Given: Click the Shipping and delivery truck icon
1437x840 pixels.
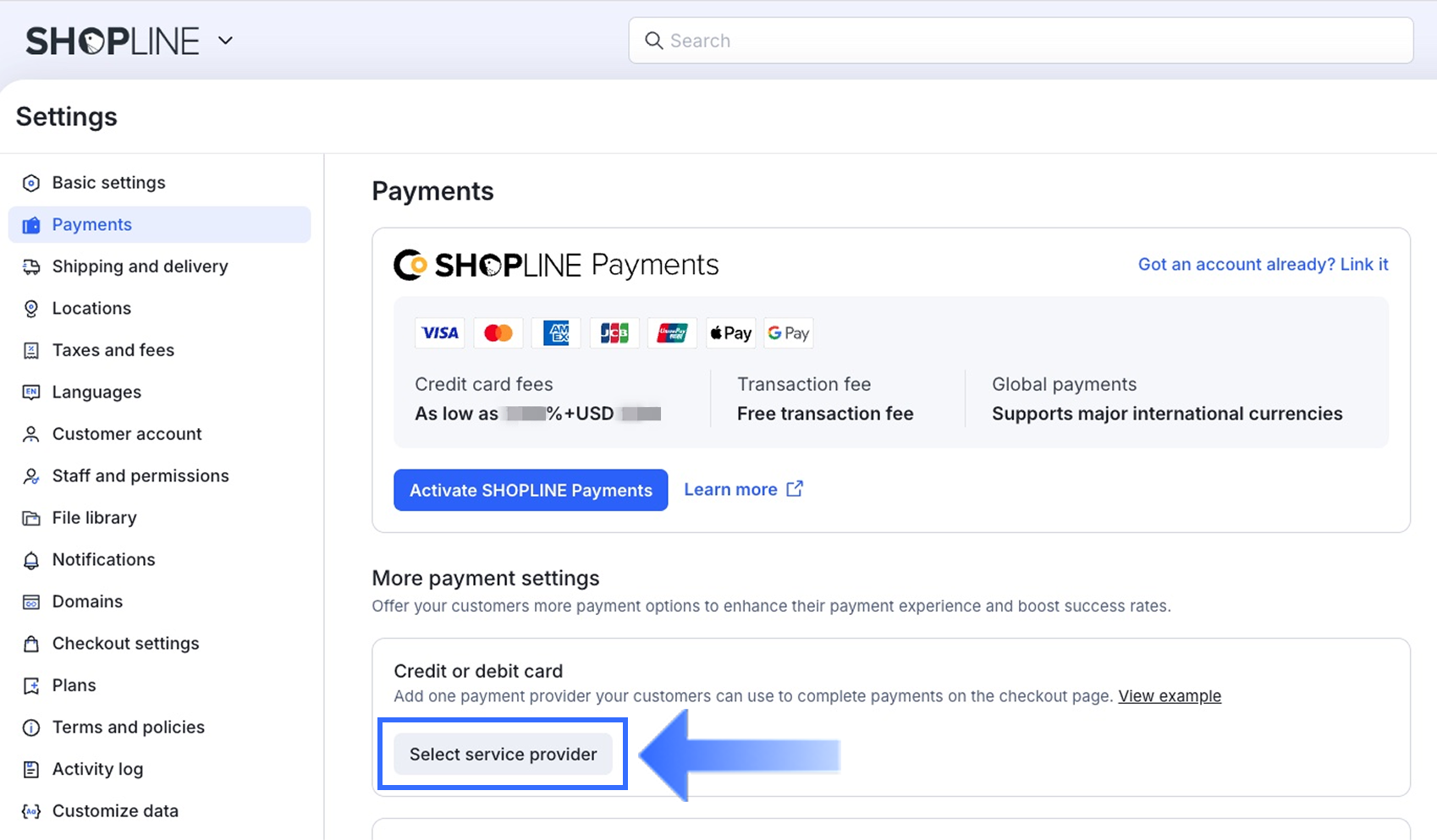Looking at the screenshot, I should click(31, 267).
